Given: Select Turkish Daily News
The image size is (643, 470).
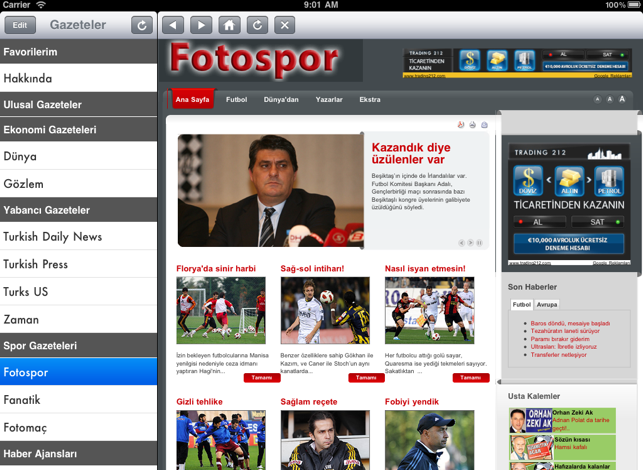Looking at the screenshot, I should (78, 236).
